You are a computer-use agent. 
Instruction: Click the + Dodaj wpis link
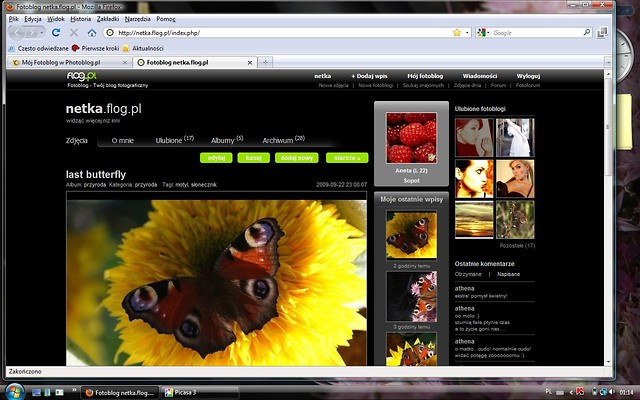point(369,76)
